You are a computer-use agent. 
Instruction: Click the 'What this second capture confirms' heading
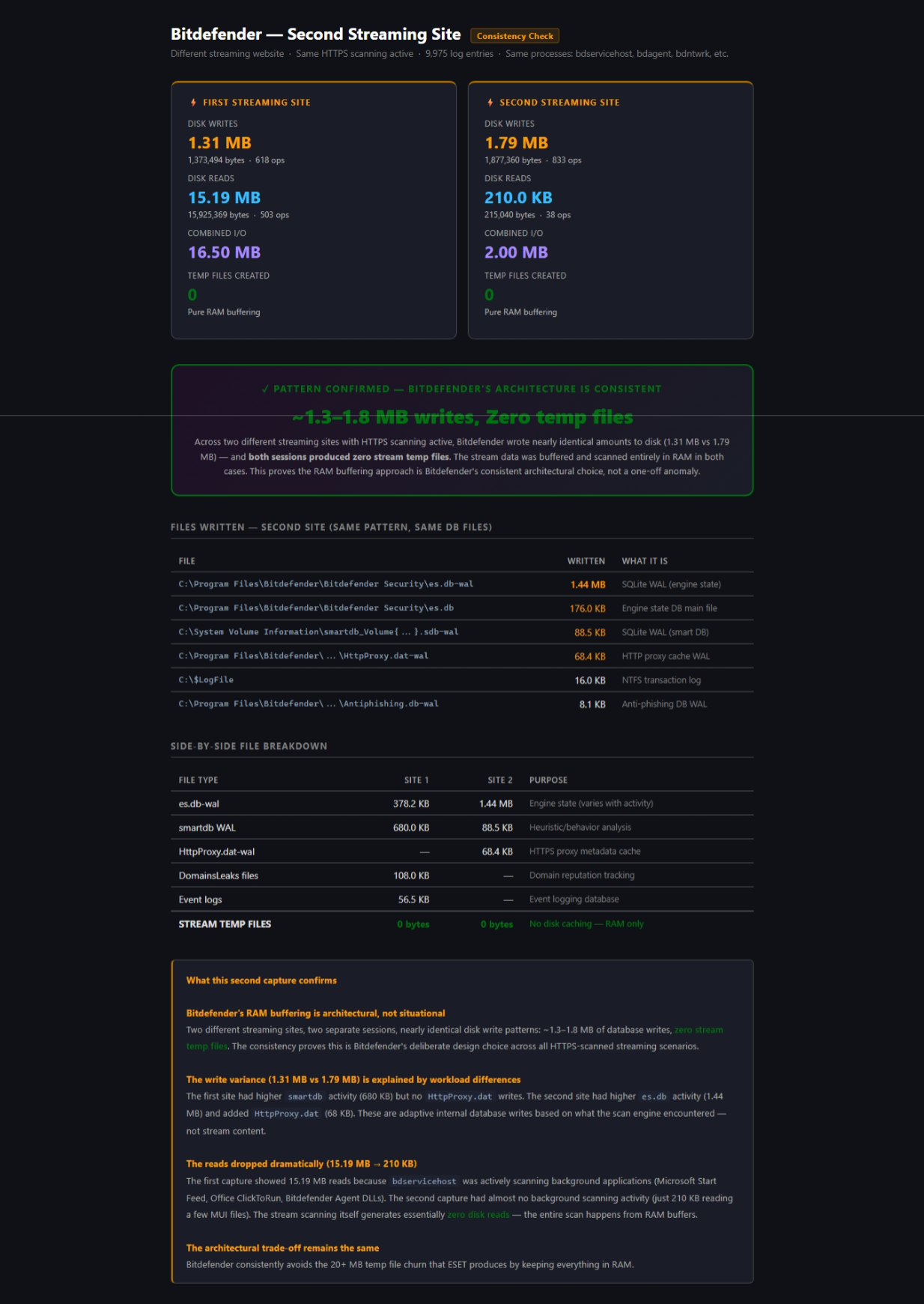click(x=261, y=980)
